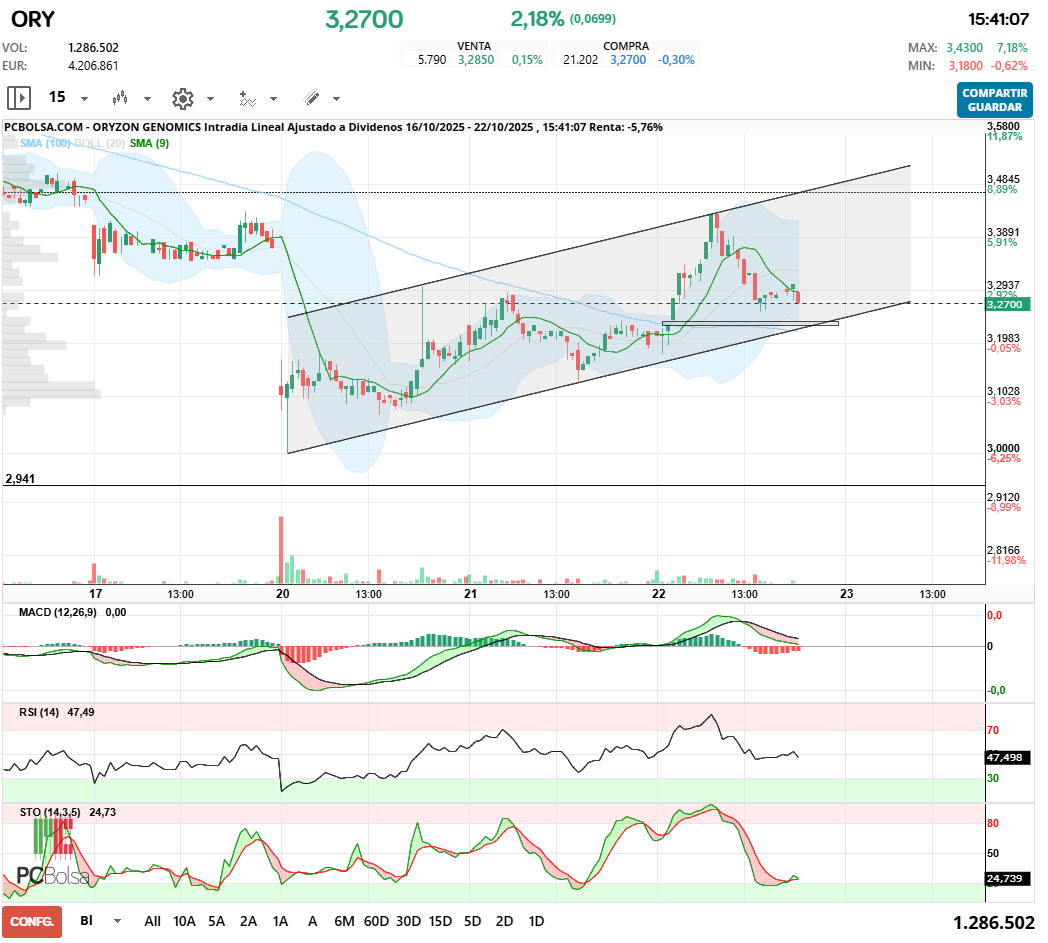Click the date label 17 on time axis

[x=96, y=593]
